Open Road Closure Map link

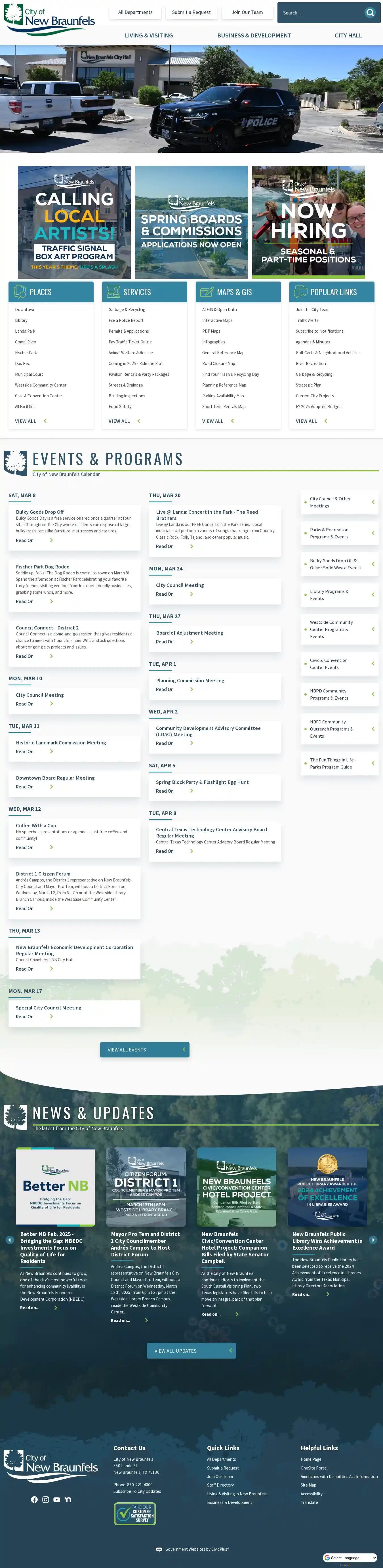(x=219, y=363)
